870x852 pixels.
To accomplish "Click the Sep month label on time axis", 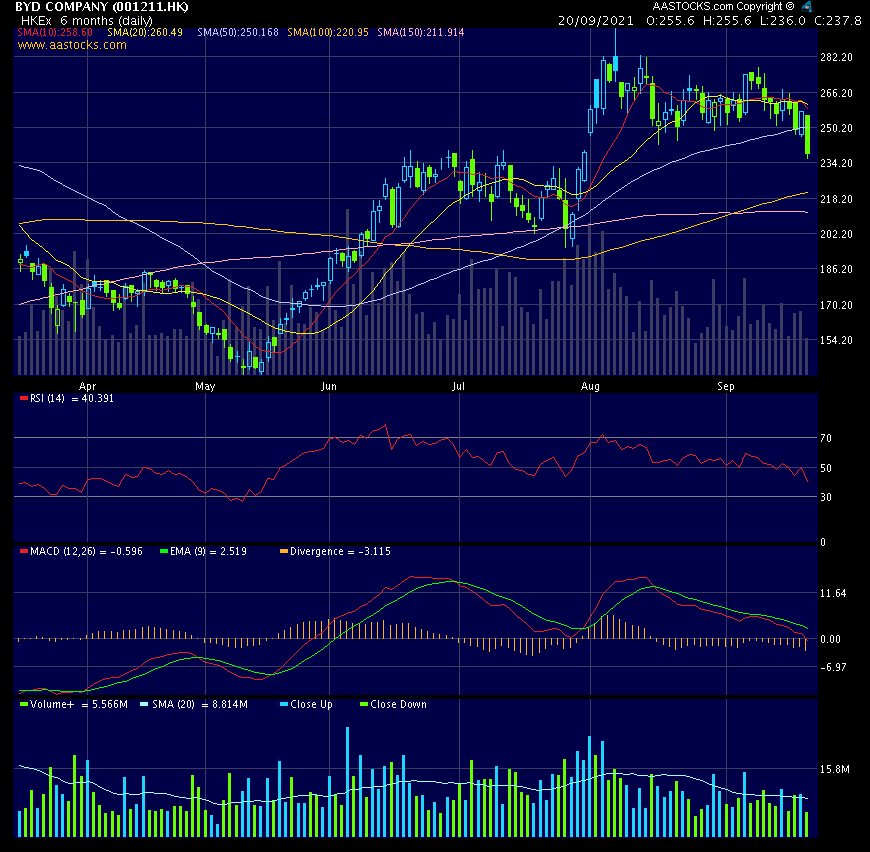I will tap(726, 387).
